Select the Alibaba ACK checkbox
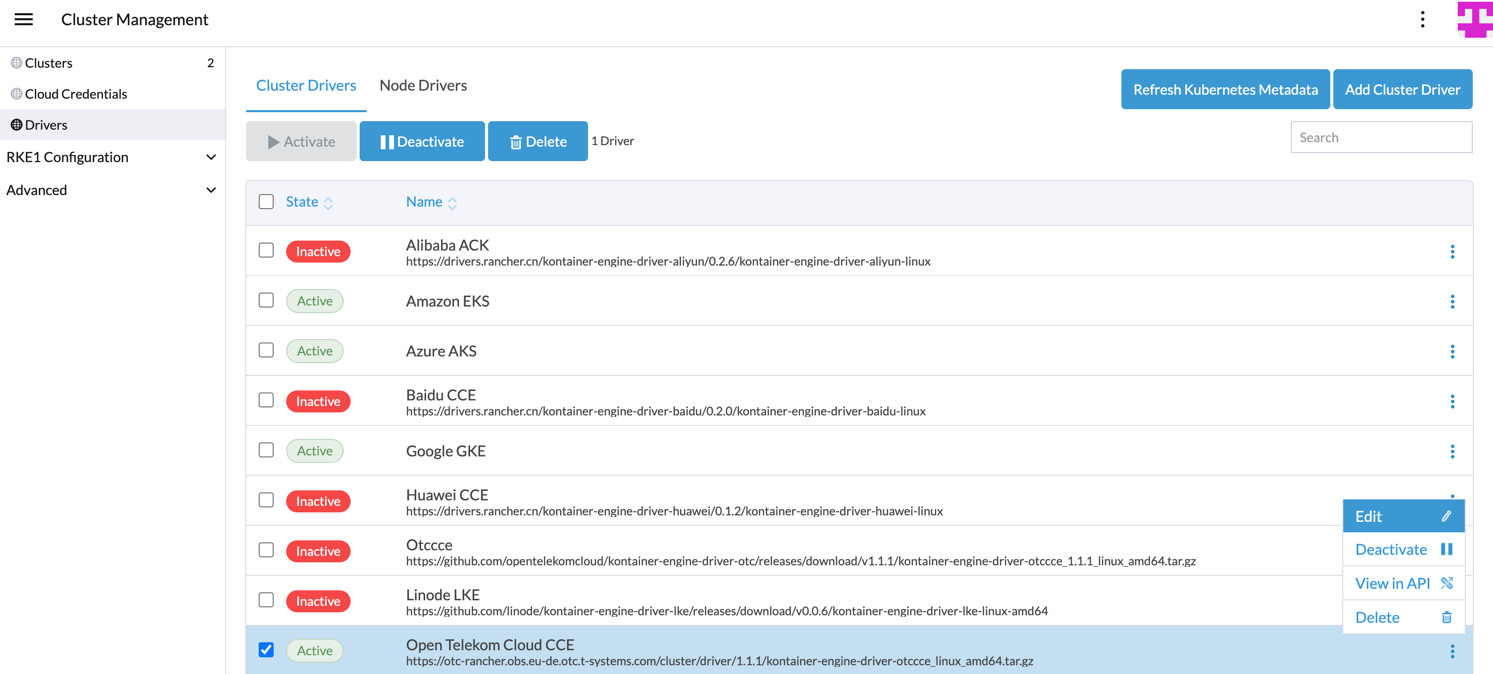 pyautogui.click(x=266, y=250)
